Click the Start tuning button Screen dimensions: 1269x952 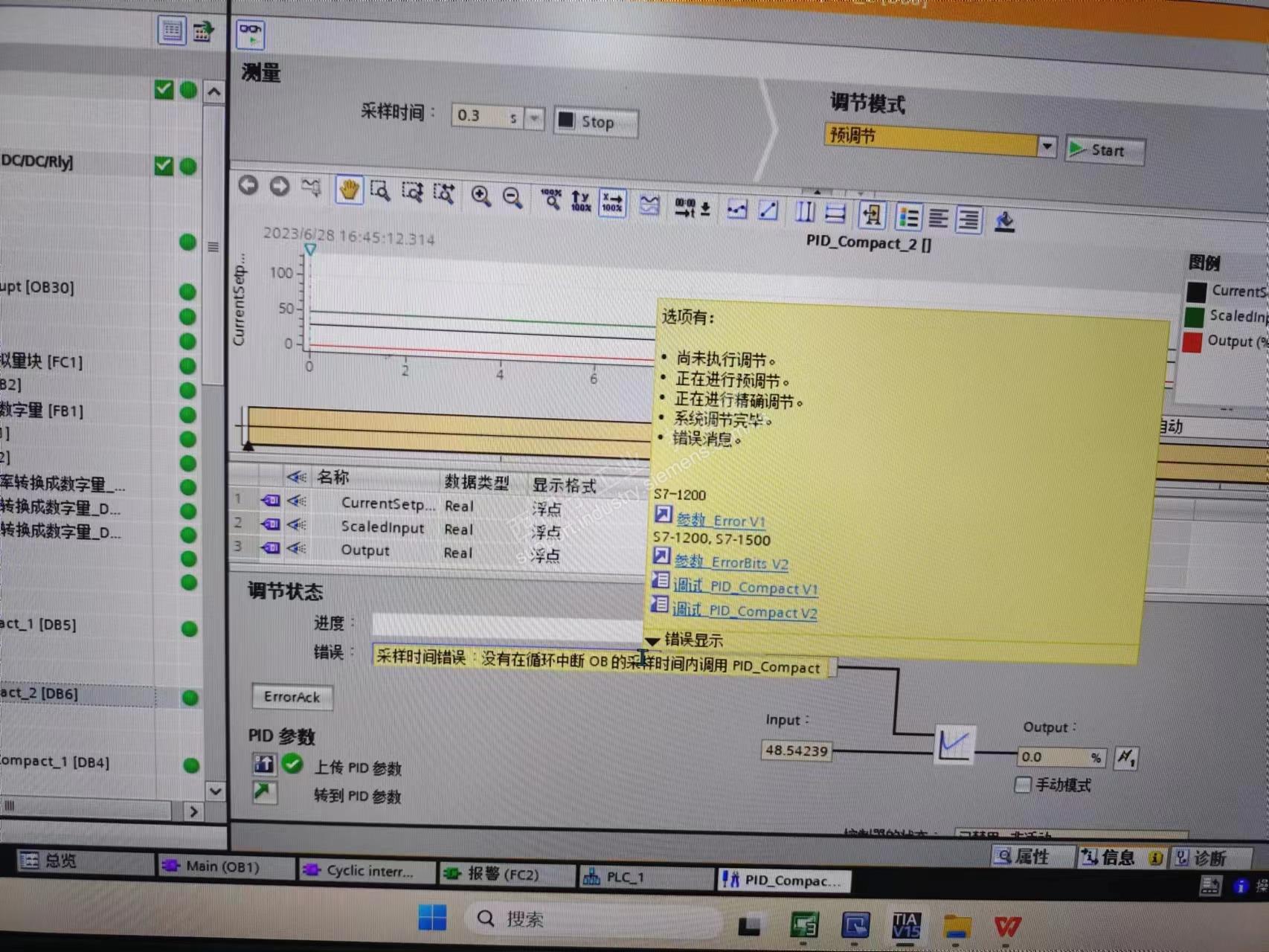coord(1105,150)
